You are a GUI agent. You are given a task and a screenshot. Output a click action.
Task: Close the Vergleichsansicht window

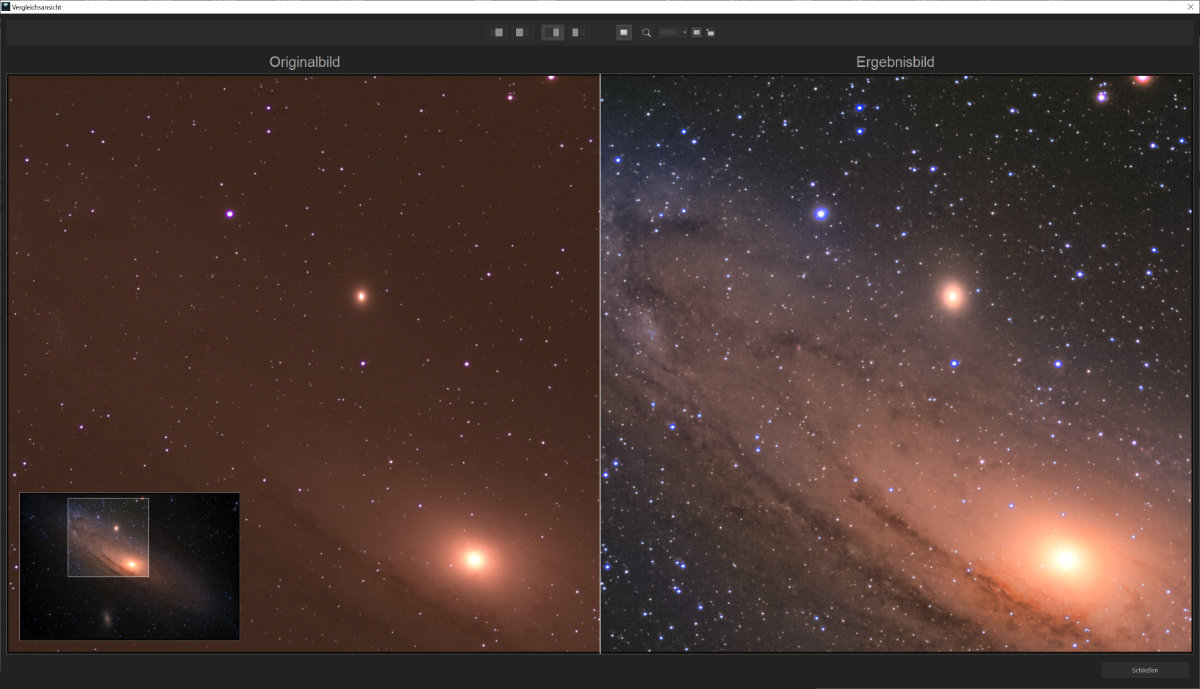coord(1189,6)
